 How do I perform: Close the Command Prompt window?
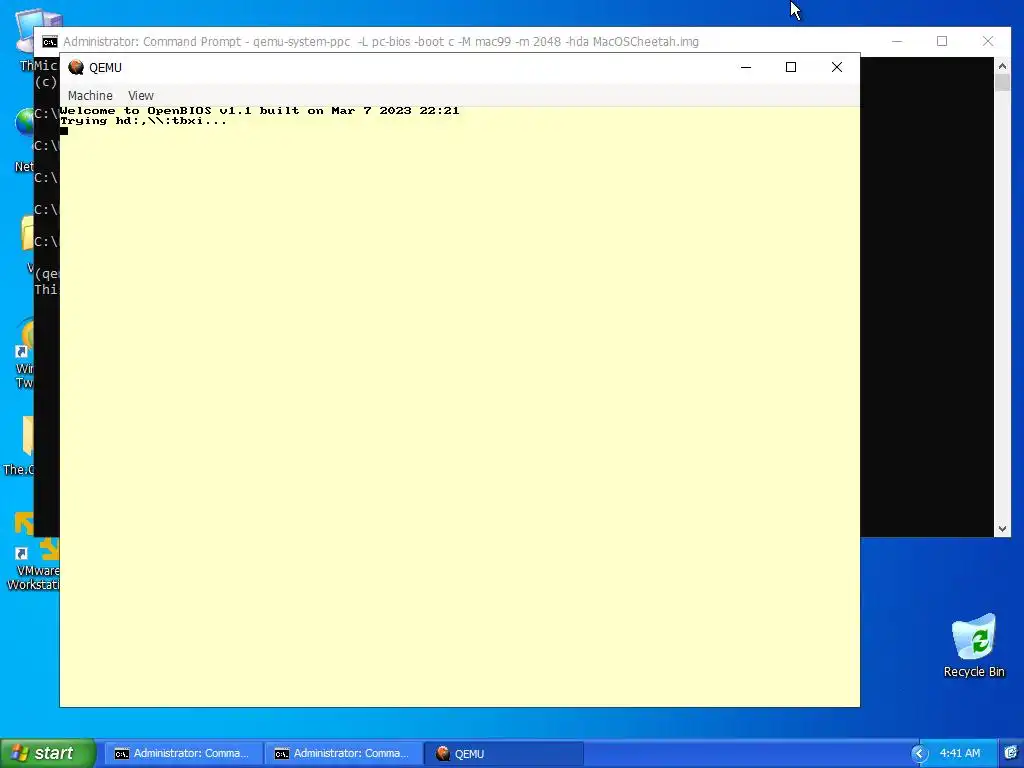(987, 41)
